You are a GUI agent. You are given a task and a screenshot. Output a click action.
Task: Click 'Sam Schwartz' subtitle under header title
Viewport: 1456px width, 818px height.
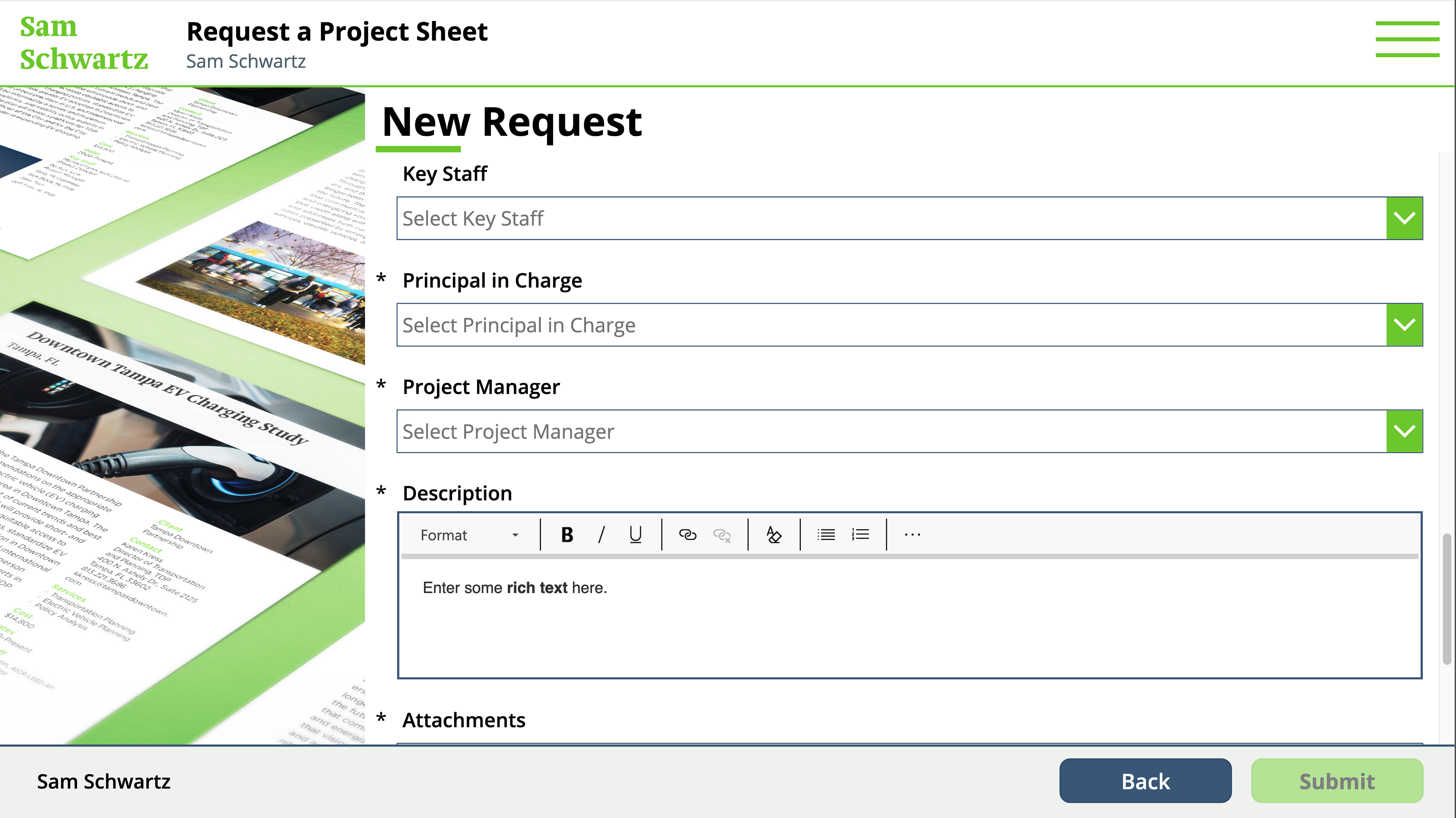(x=246, y=61)
